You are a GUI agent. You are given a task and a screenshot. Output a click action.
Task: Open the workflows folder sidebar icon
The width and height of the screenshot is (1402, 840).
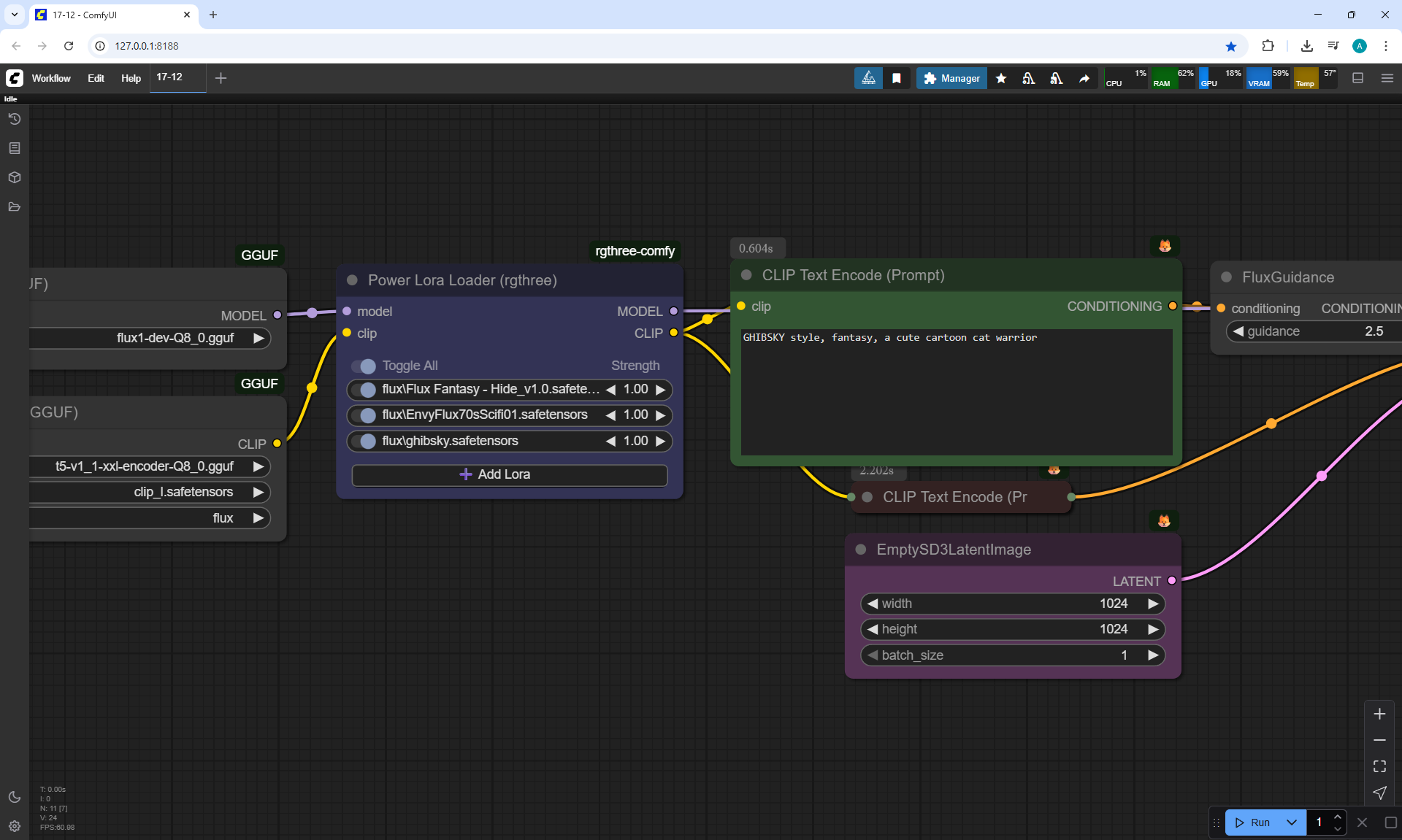tap(15, 207)
